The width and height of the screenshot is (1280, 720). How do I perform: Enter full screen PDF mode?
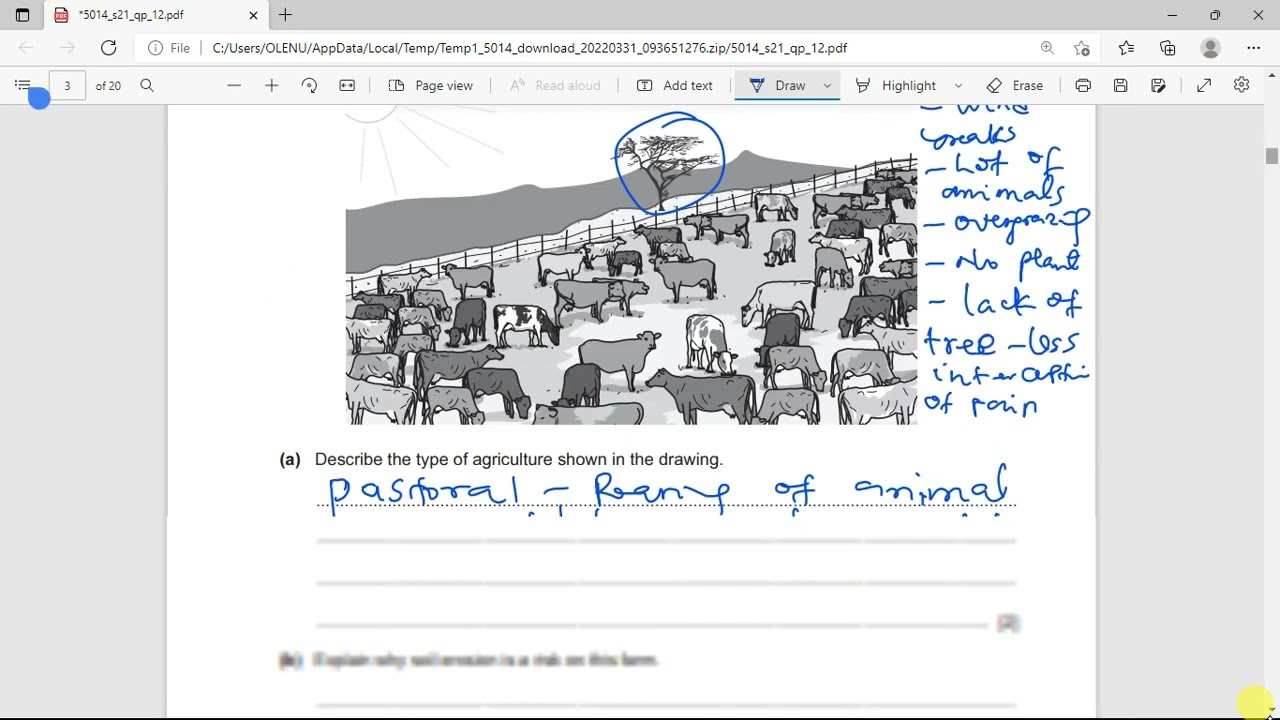pyautogui.click(x=1204, y=86)
